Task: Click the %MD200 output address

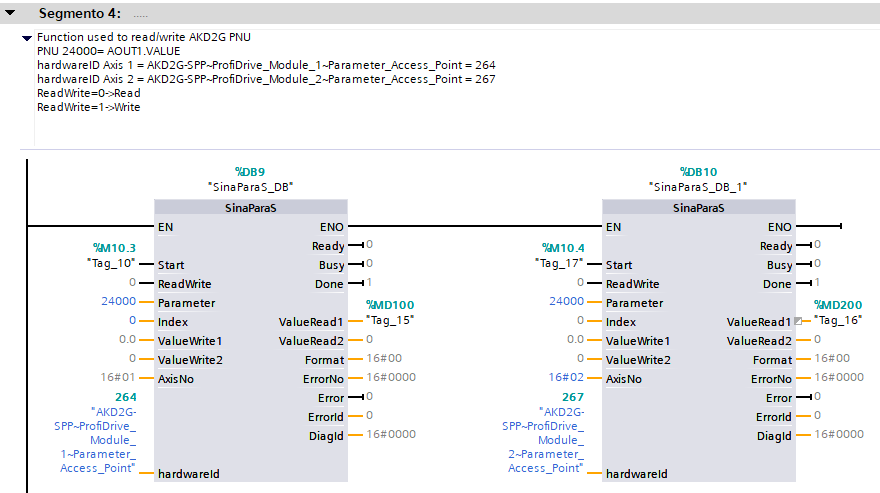Action: pos(838,305)
